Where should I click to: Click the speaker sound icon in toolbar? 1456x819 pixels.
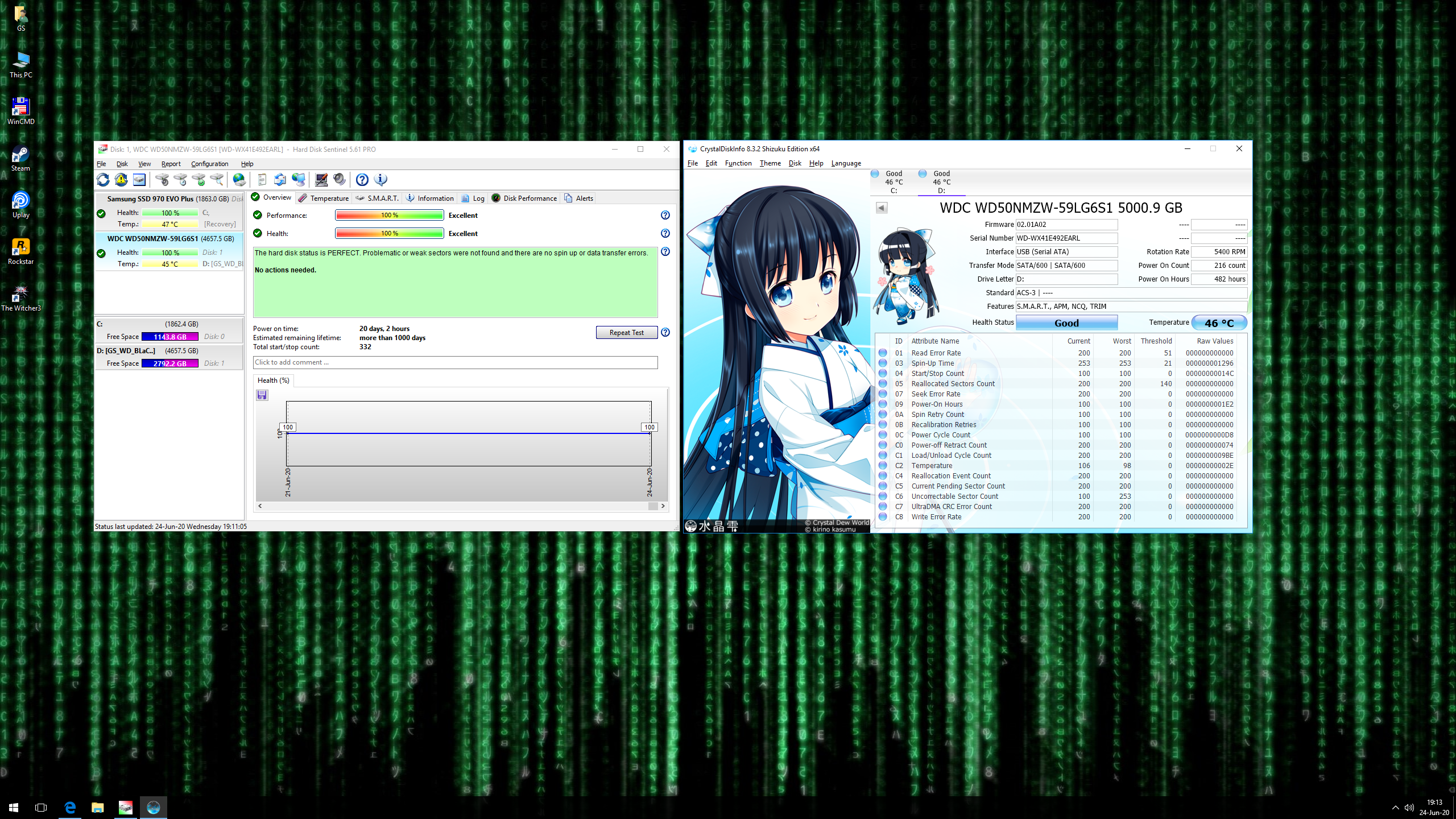tap(340, 180)
